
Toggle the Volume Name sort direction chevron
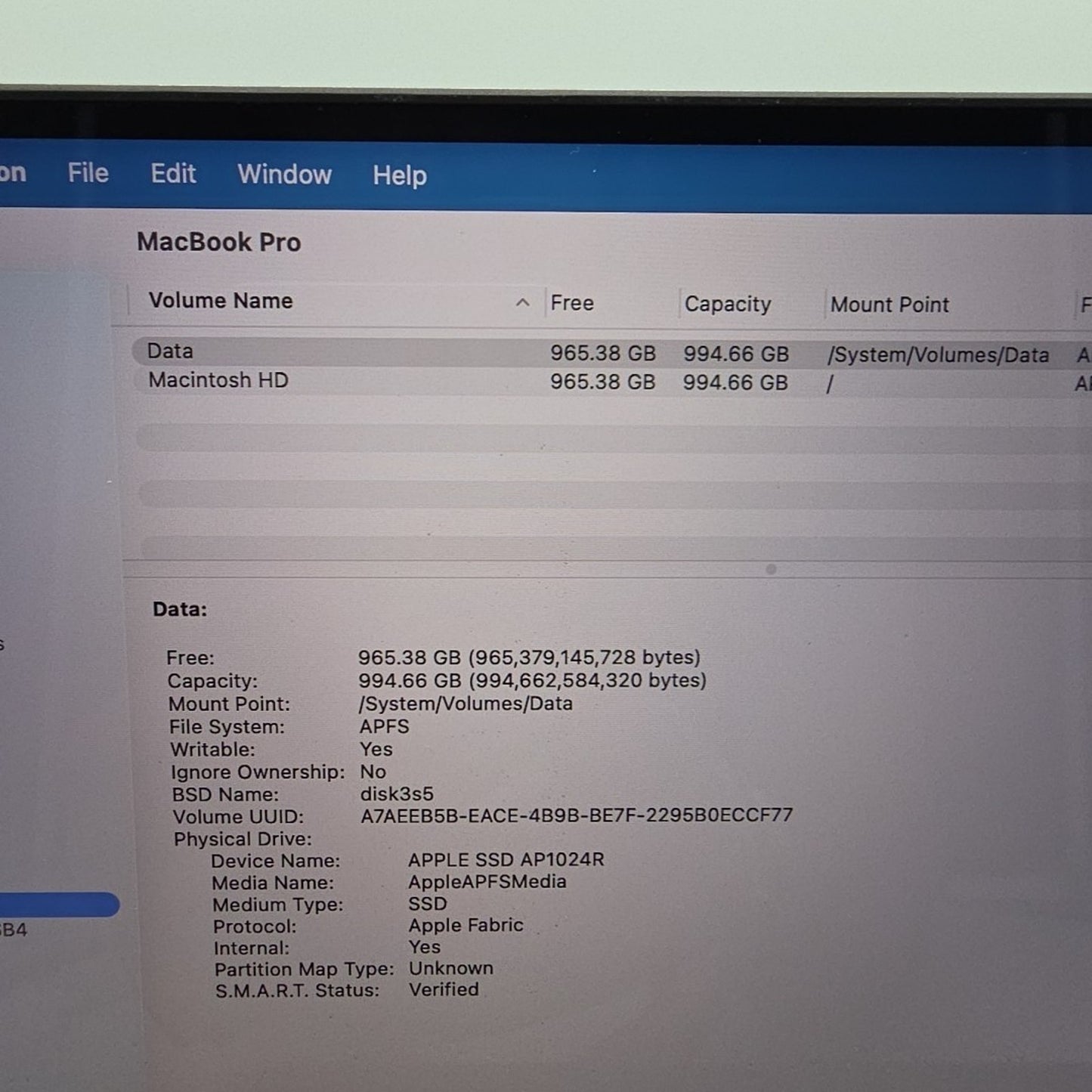[x=521, y=302]
